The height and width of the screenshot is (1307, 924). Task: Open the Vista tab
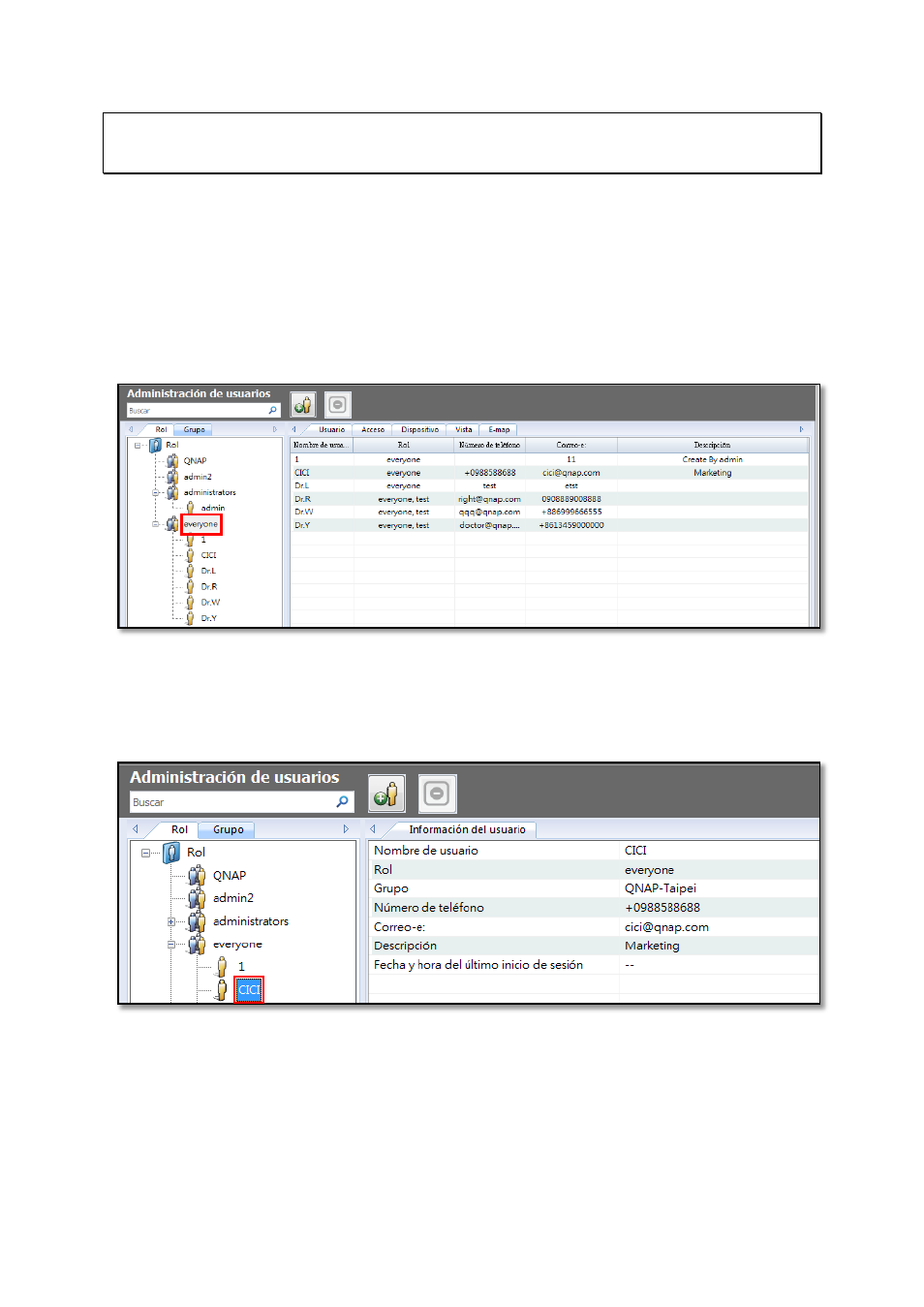pyautogui.click(x=464, y=429)
